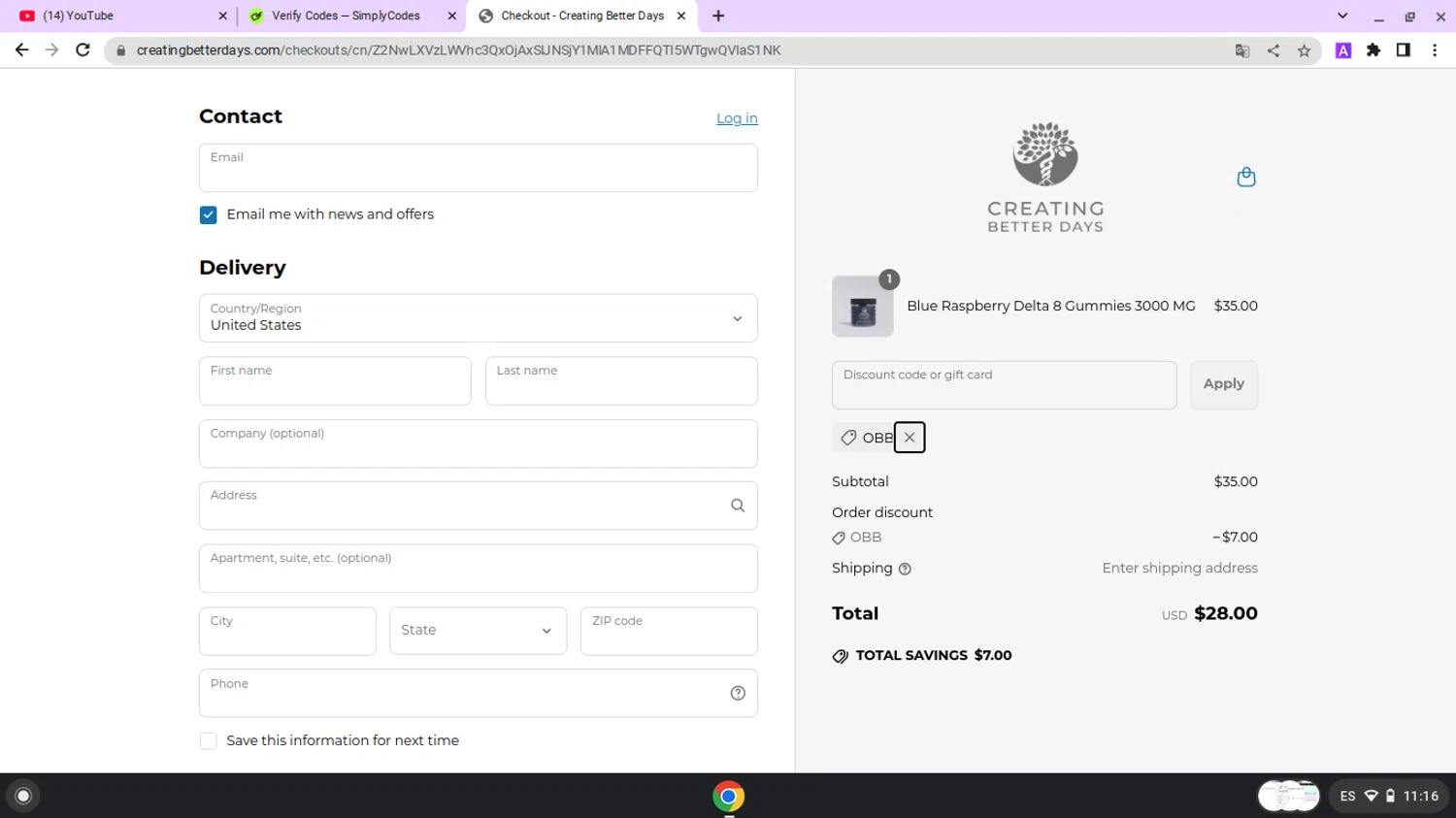Click the TOTAL SAVINGS $7.00 text
1456x818 pixels.
(x=934, y=656)
